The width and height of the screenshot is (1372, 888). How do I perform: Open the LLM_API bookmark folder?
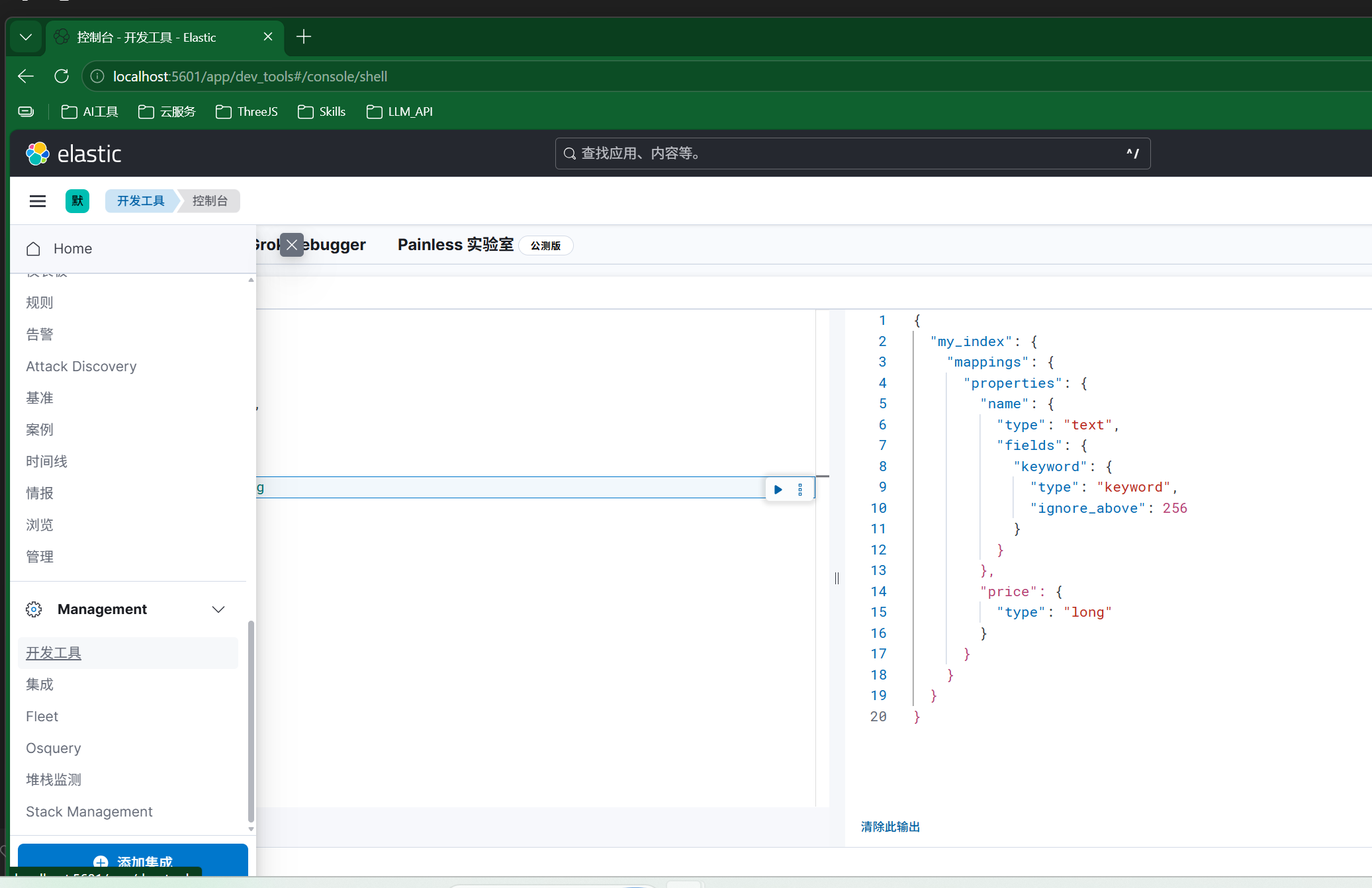(400, 112)
